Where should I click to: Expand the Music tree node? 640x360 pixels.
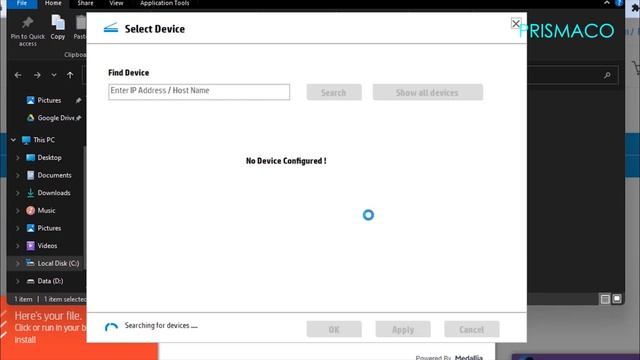point(18,211)
